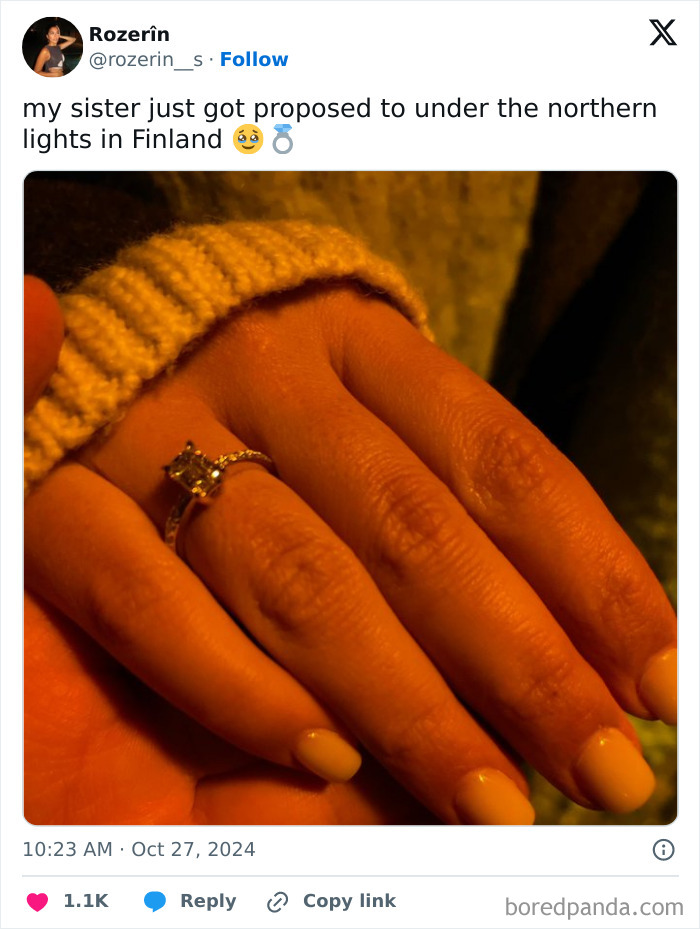Open the 1.1K likes count
700x929 pixels.
(86, 901)
